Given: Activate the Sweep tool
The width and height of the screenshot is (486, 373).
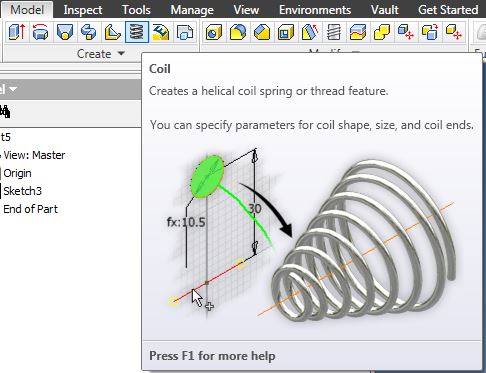Looking at the screenshot, I should click(x=89, y=32).
